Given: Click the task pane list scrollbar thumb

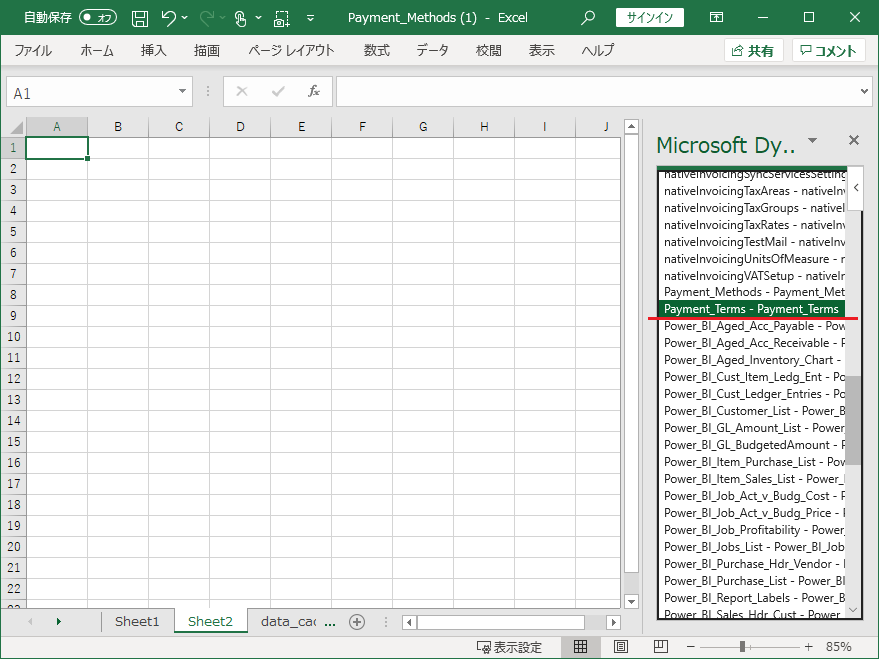Looking at the screenshot, I should tap(853, 420).
